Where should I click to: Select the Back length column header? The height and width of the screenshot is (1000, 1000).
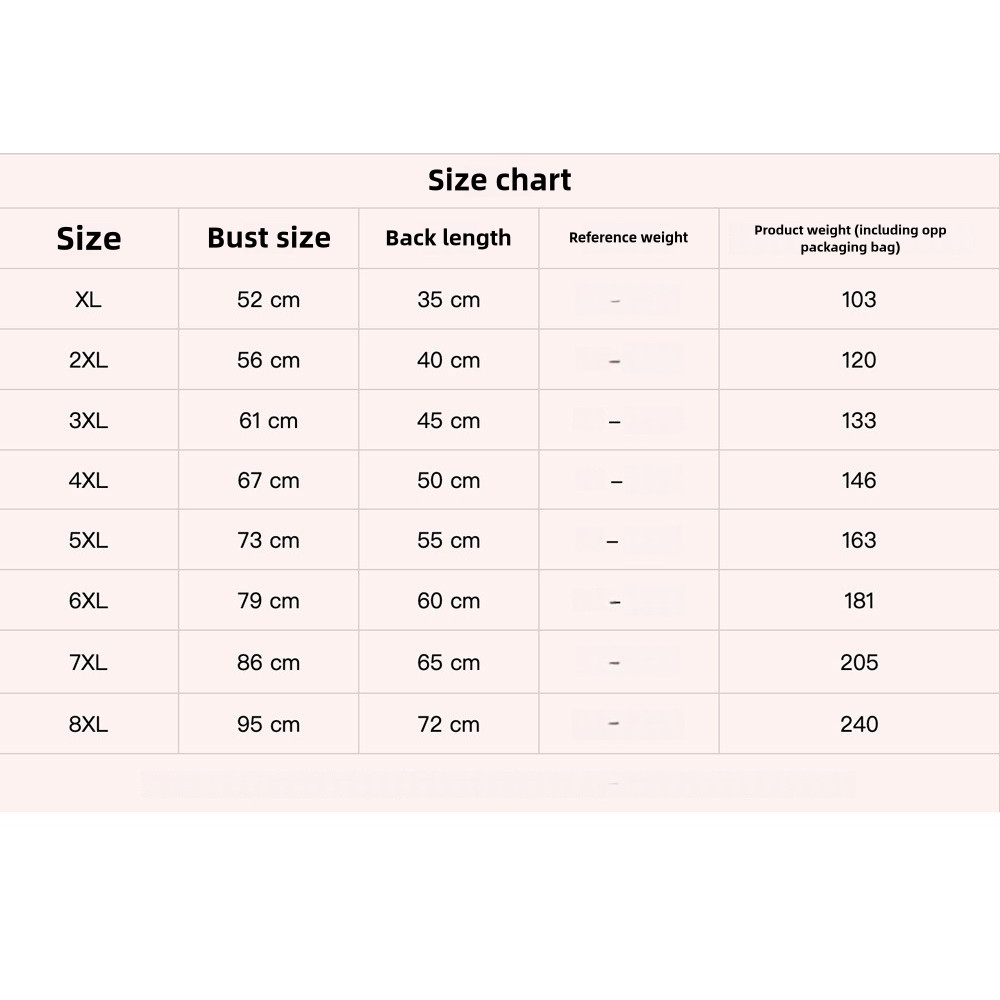tap(448, 238)
